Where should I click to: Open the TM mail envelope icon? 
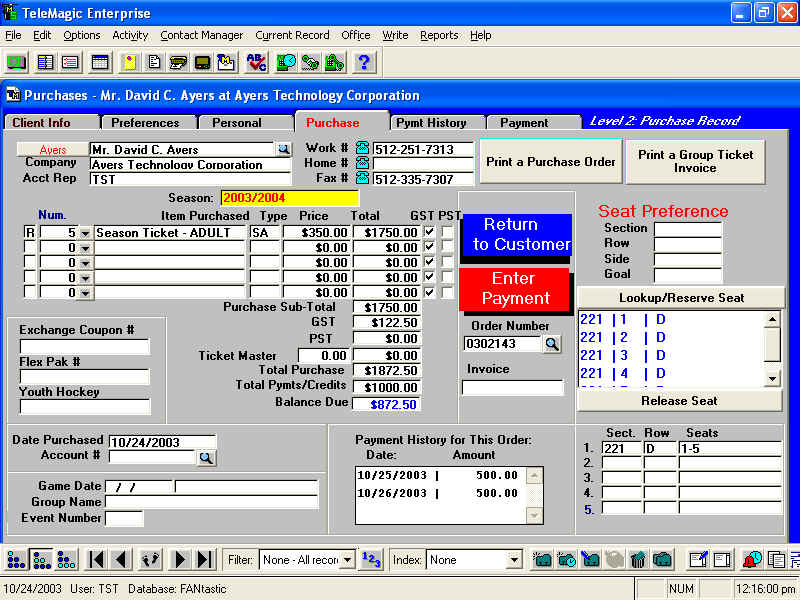click(227, 62)
